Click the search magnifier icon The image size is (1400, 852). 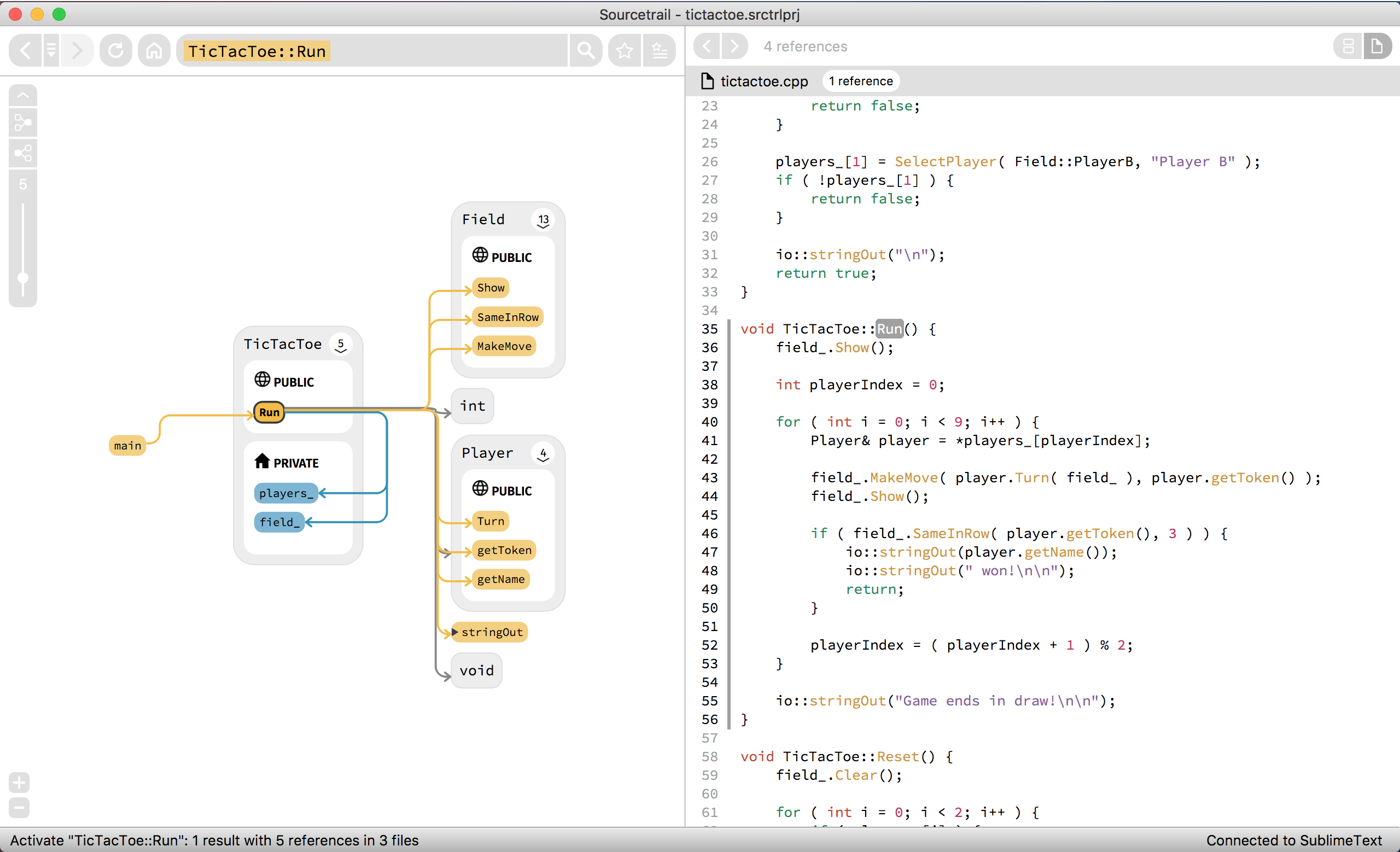586,51
